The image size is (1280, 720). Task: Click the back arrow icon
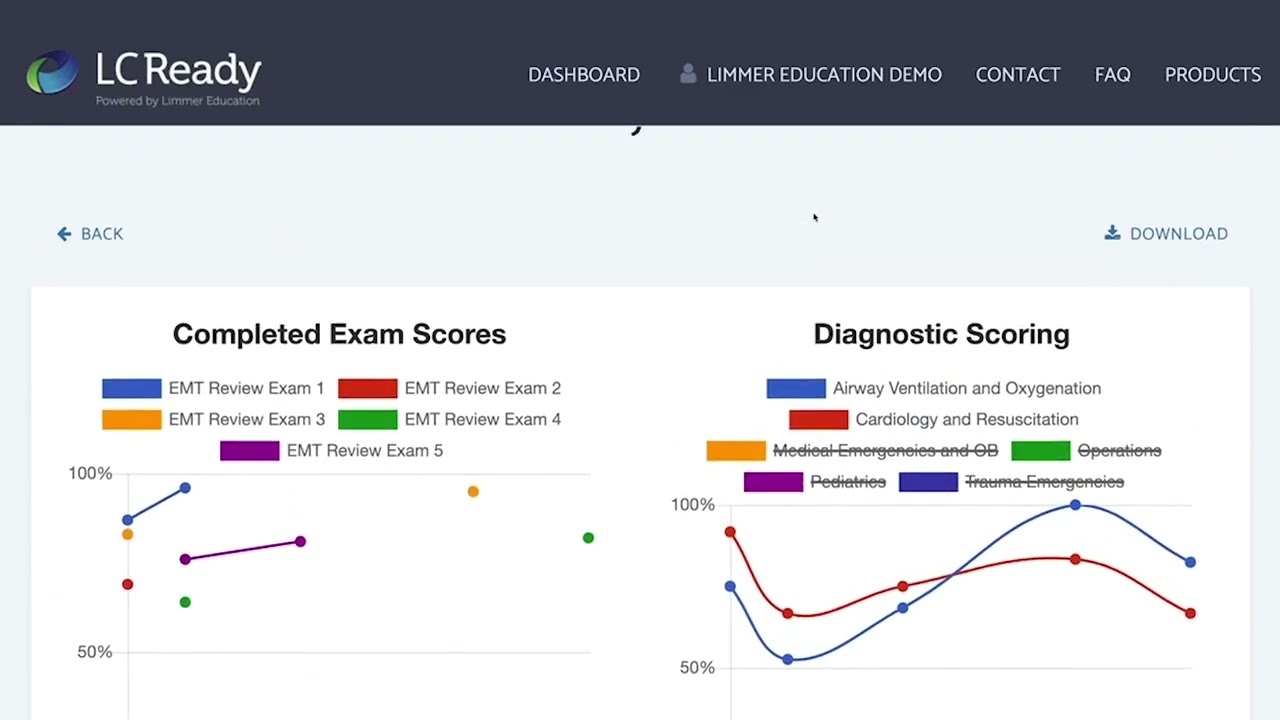click(64, 234)
